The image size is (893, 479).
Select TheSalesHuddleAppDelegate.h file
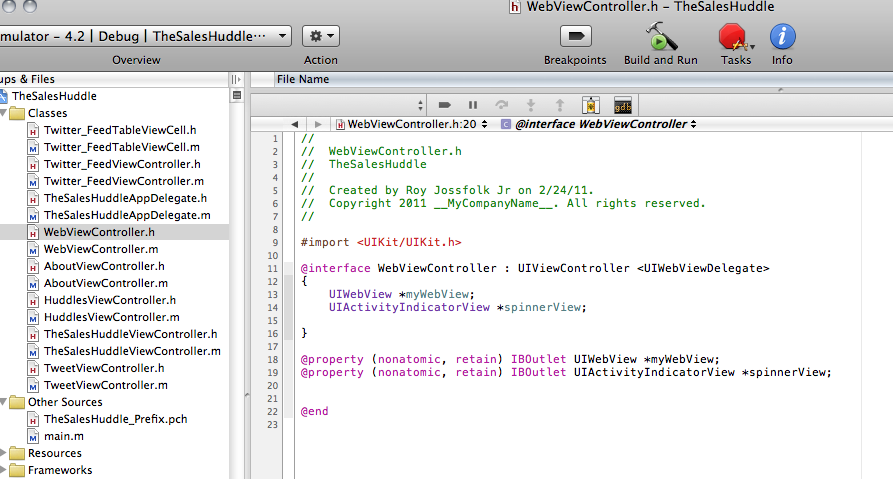pyautogui.click(x=125, y=199)
